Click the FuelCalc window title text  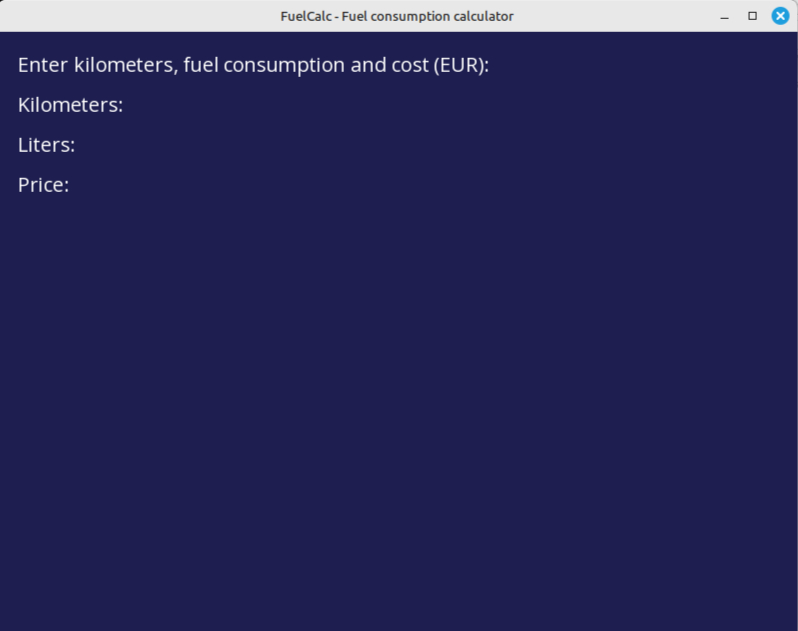(x=397, y=16)
